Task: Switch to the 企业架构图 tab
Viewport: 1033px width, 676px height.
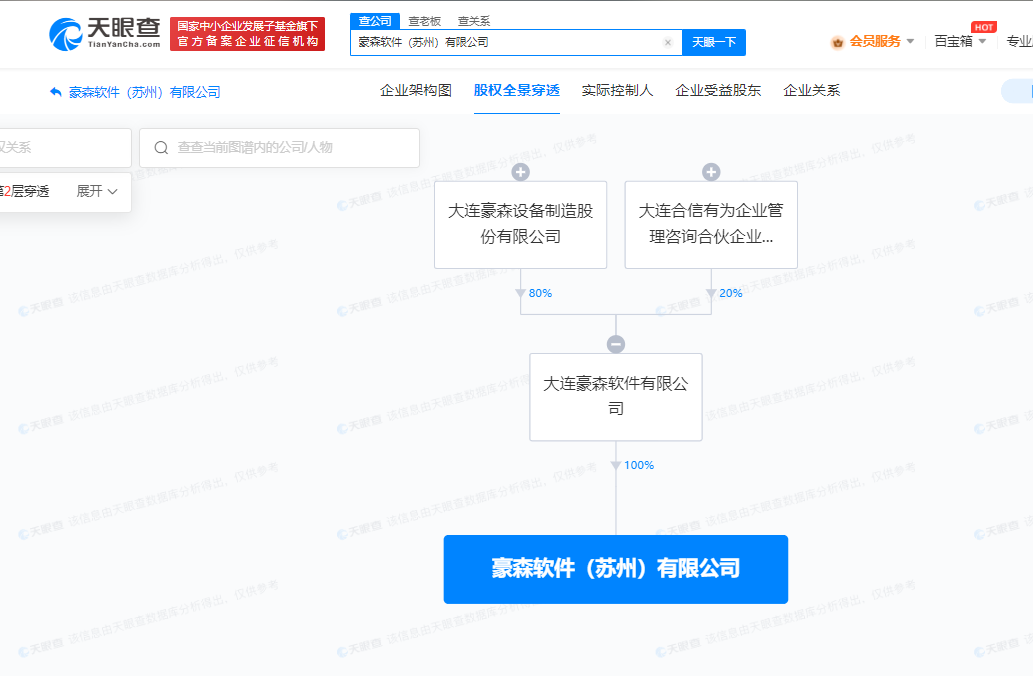Action: pos(416,90)
